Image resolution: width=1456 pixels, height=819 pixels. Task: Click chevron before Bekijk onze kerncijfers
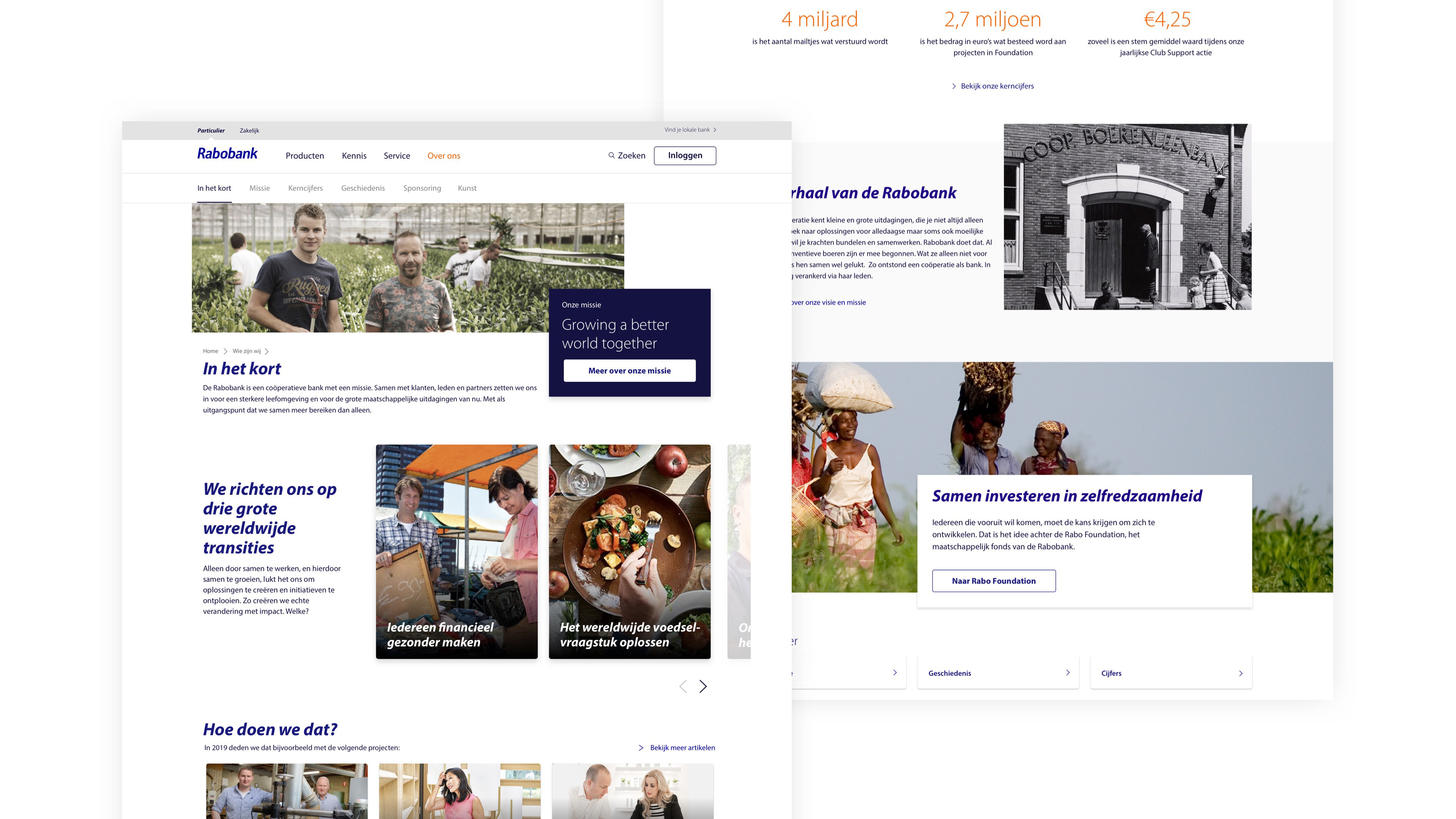click(954, 86)
